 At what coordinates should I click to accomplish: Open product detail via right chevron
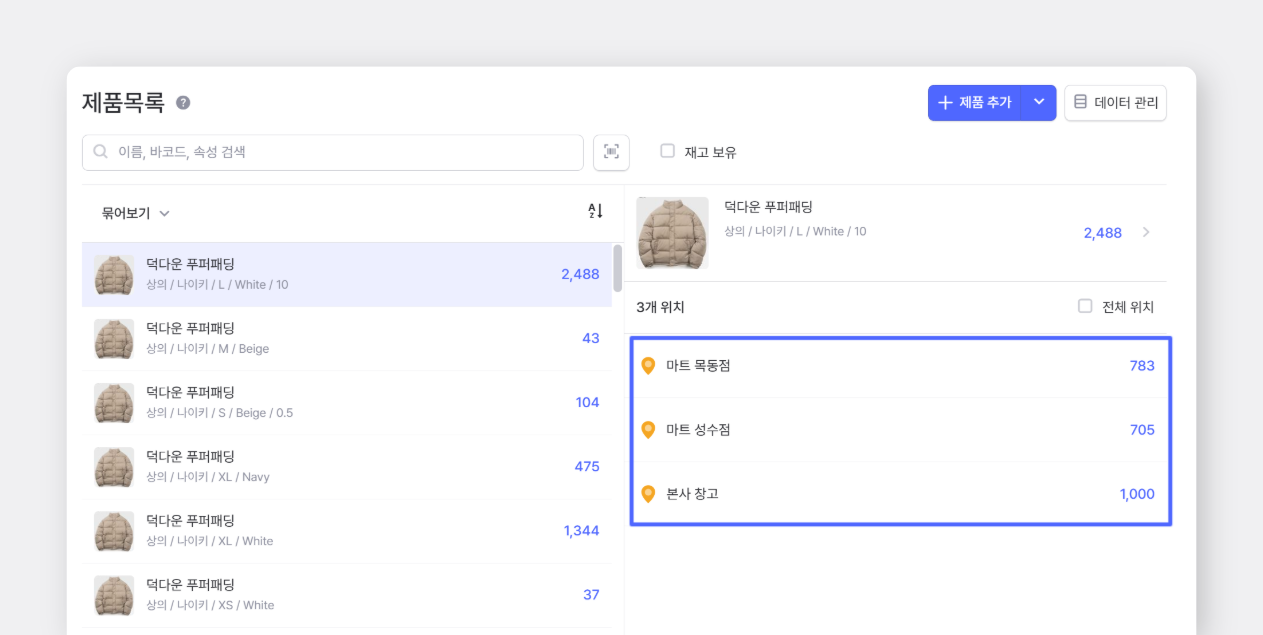pos(1146,232)
